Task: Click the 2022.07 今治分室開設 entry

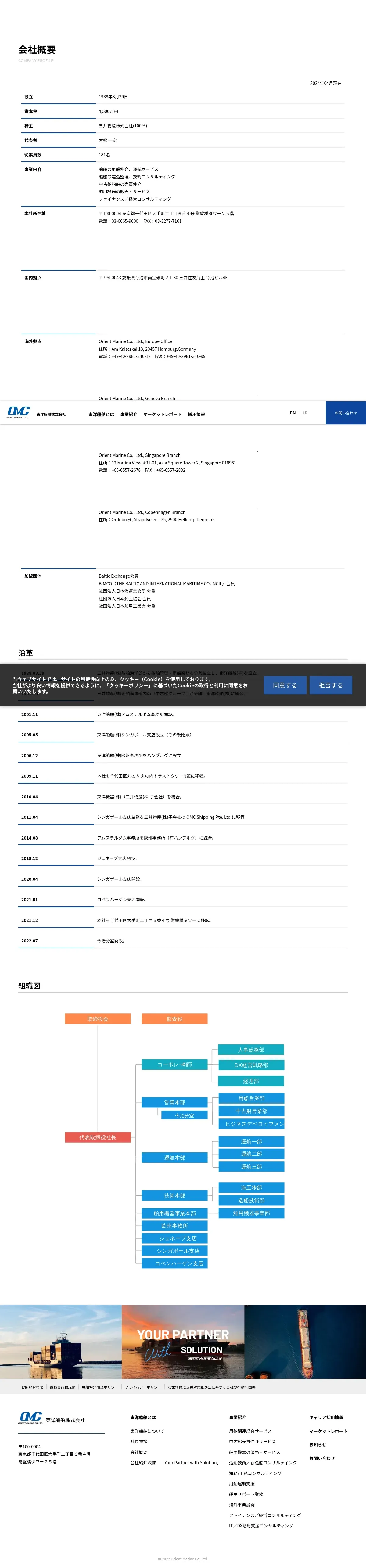Action: 111,941
